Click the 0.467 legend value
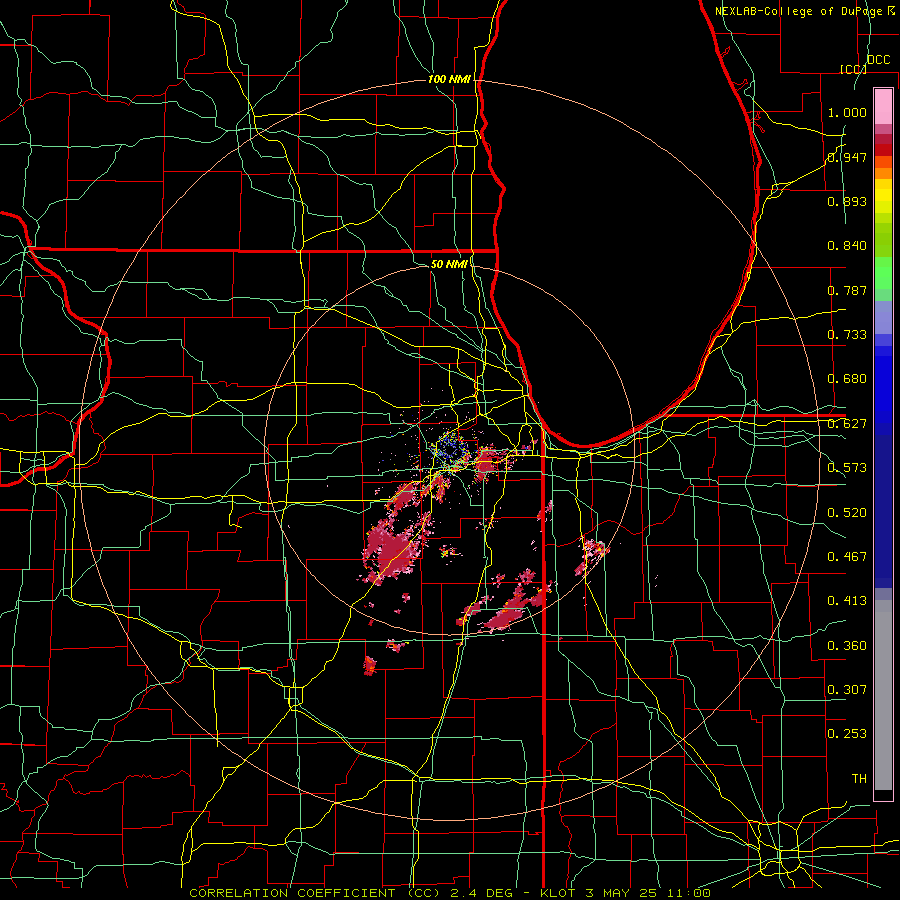The image size is (900, 900). click(x=847, y=557)
